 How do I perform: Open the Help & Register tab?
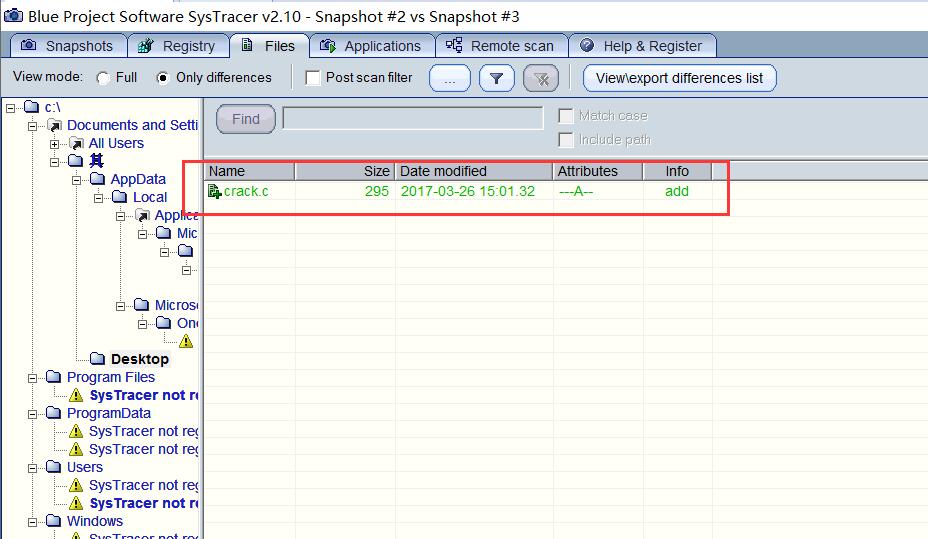pos(643,46)
